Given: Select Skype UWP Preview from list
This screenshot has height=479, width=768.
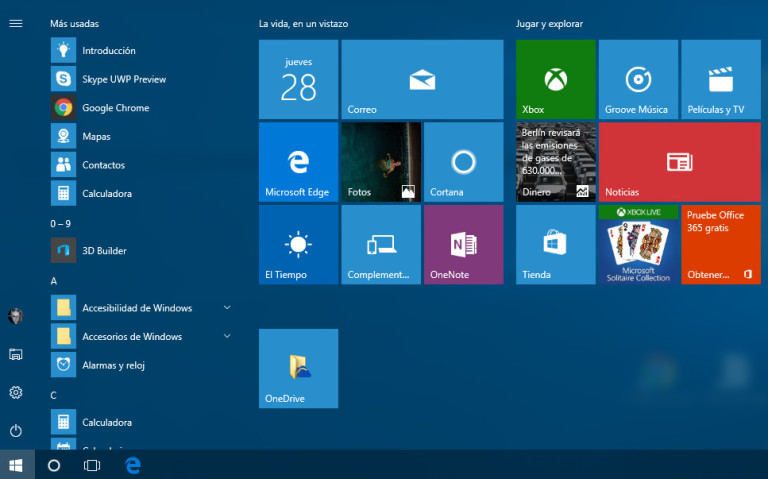Looking at the screenshot, I should coord(123,79).
